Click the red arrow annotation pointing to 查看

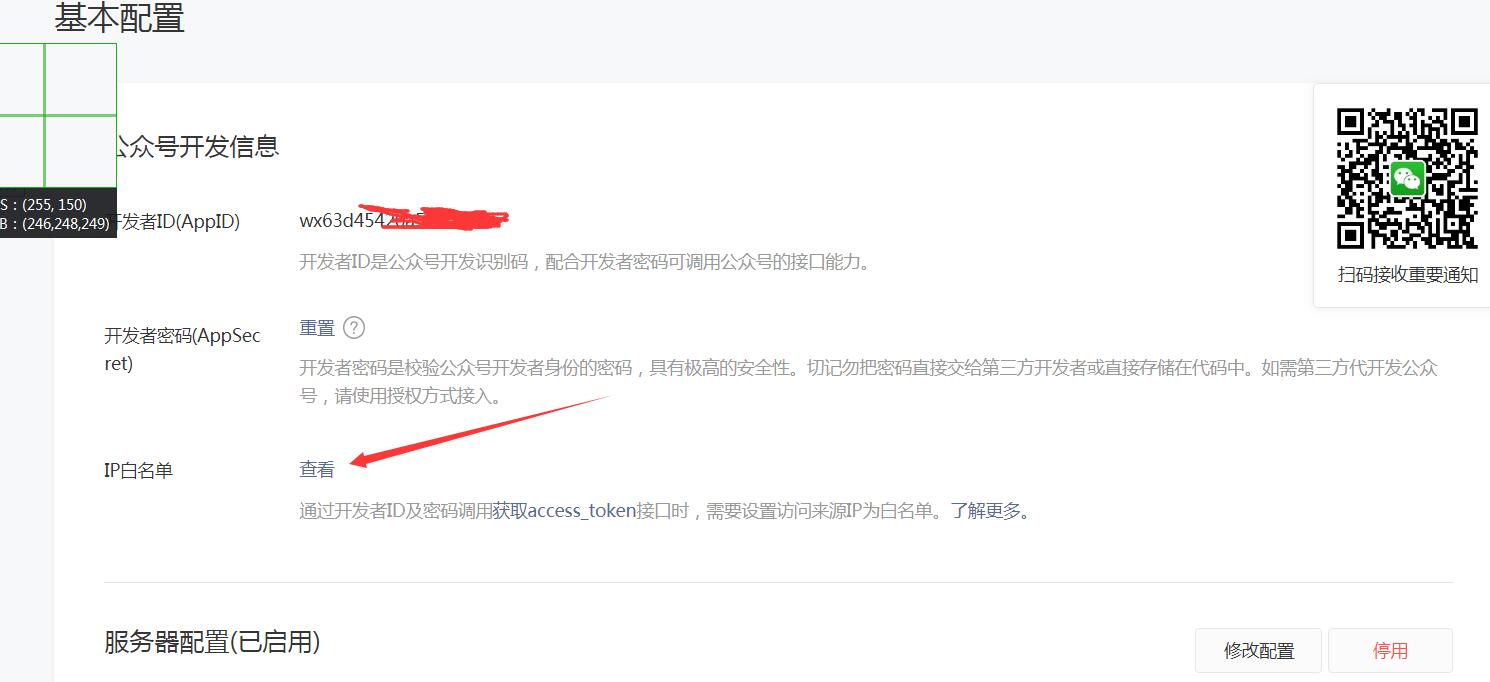pos(478,431)
